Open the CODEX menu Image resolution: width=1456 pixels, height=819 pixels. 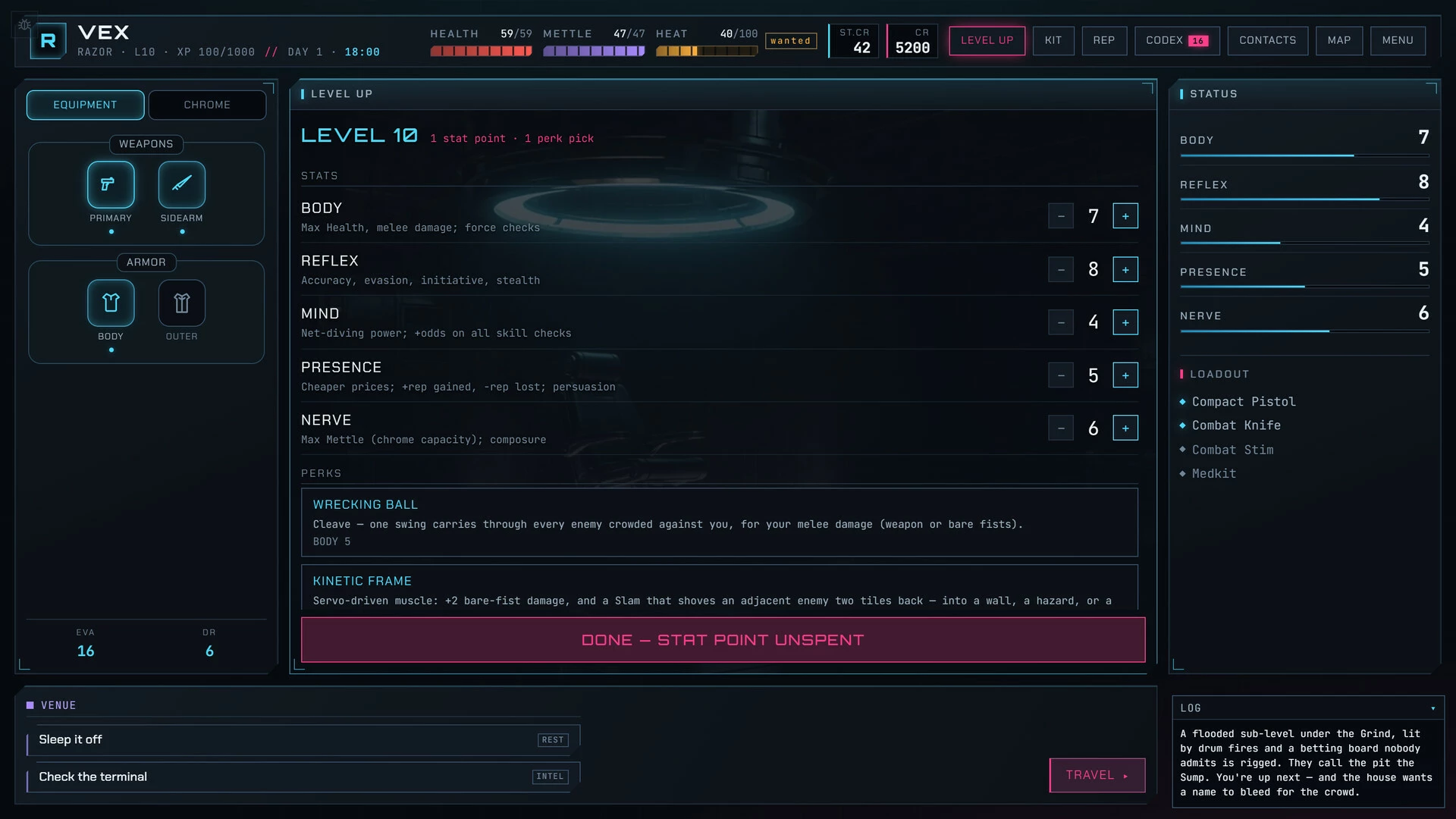tap(1177, 40)
